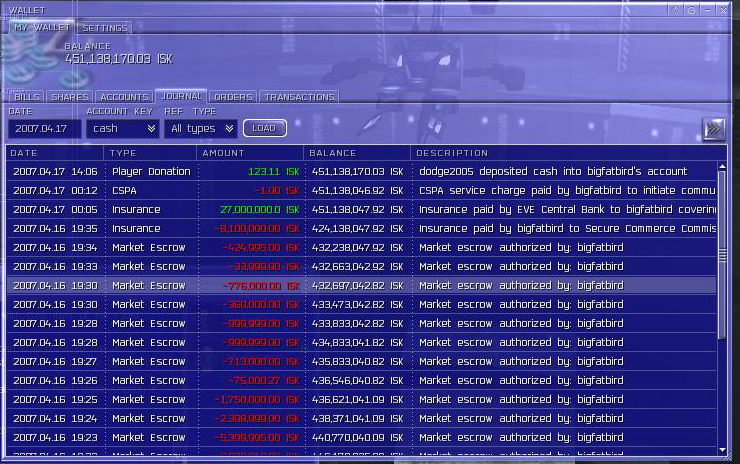The image size is (740, 464).
Task: Click the balance cell 440,770,040.09 ISK
Action: click(x=358, y=438)
